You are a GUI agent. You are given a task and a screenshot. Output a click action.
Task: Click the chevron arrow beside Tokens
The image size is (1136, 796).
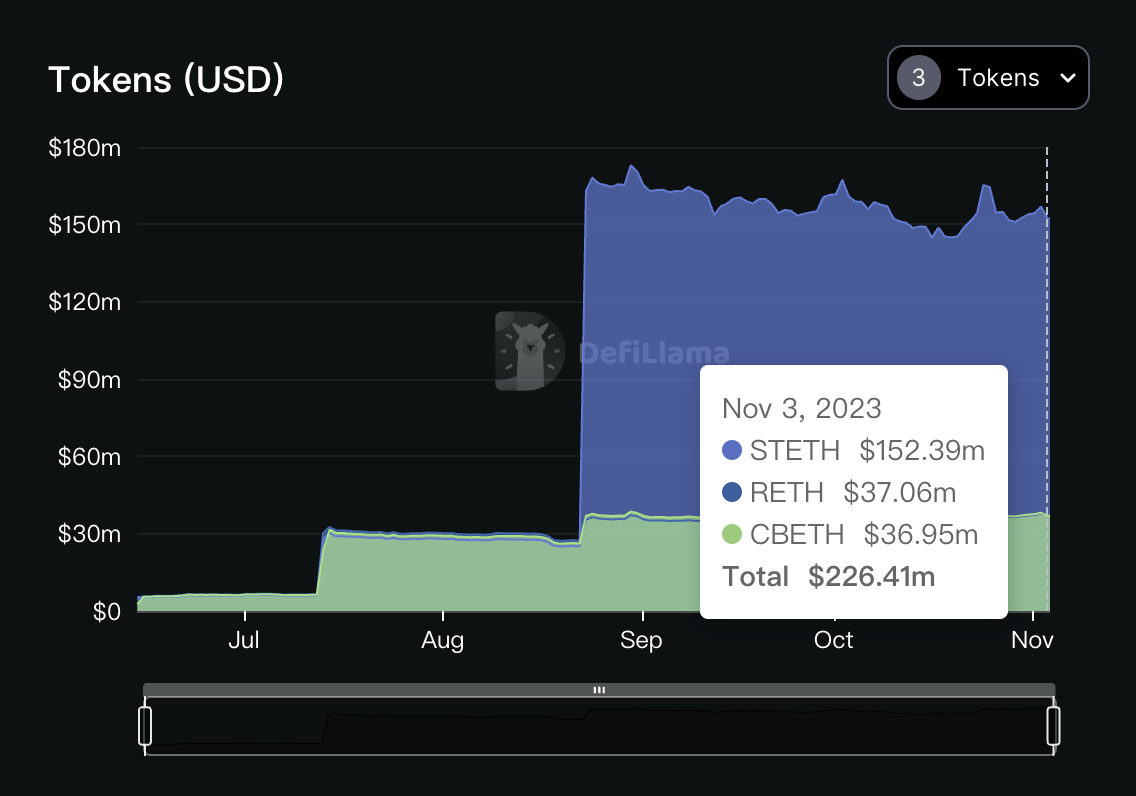coord(1067,78)
